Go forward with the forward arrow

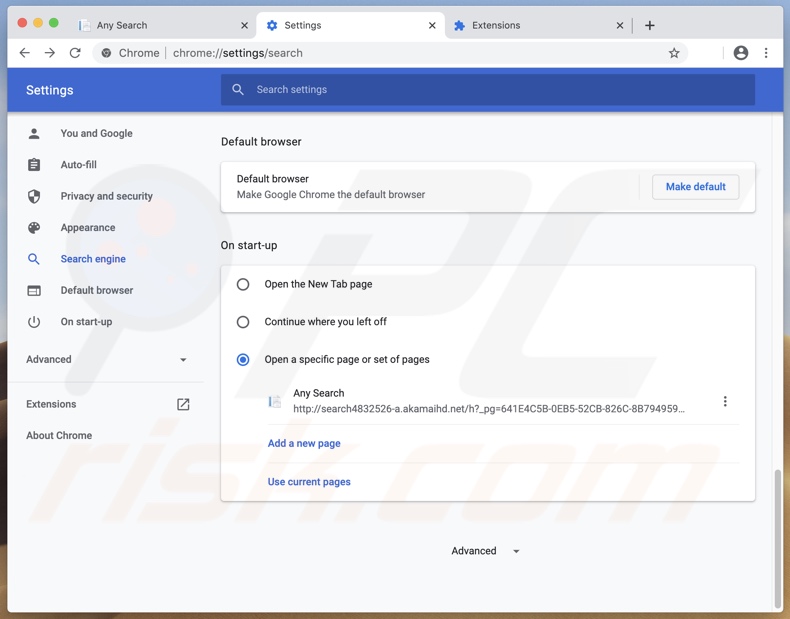coord(49,53)
